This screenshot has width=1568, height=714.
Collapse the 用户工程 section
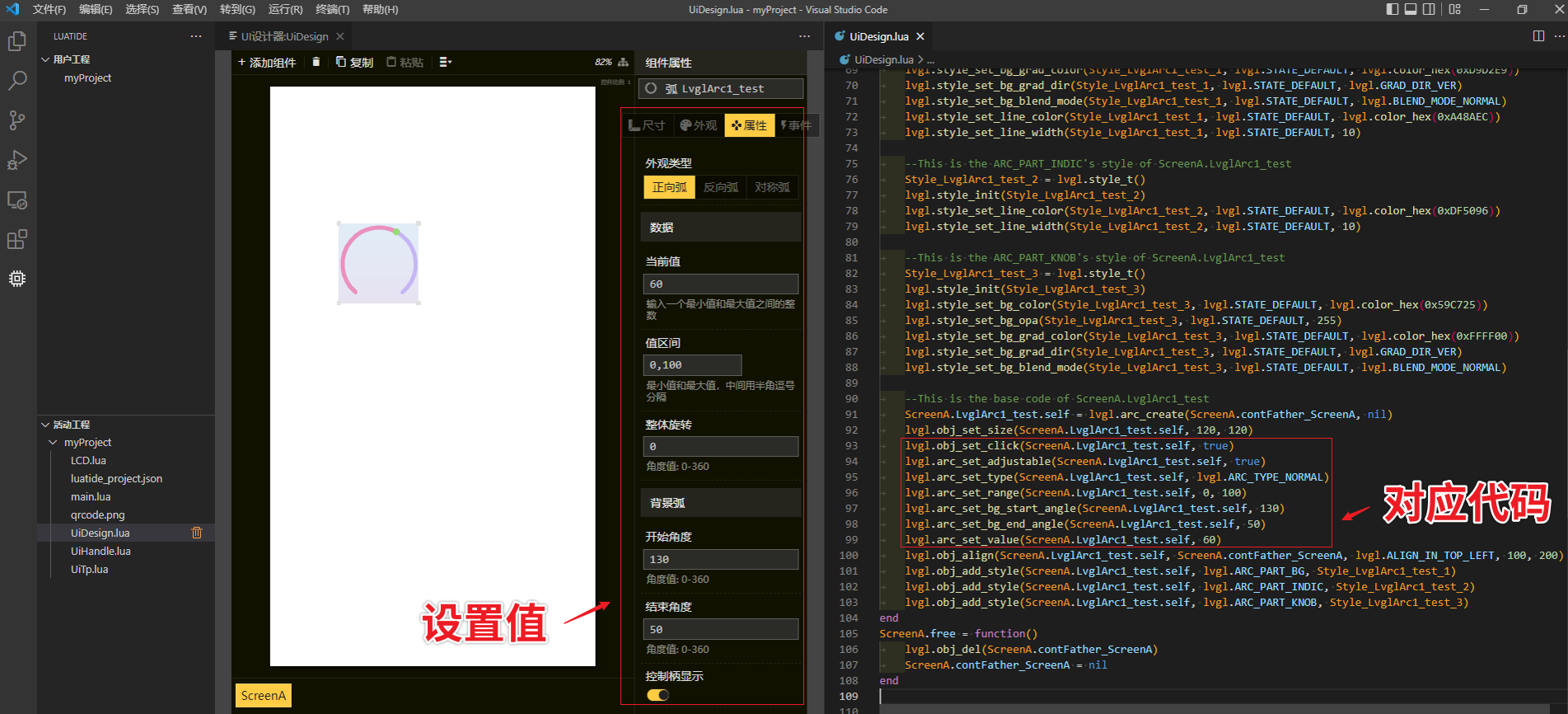(x=46, y=59)
